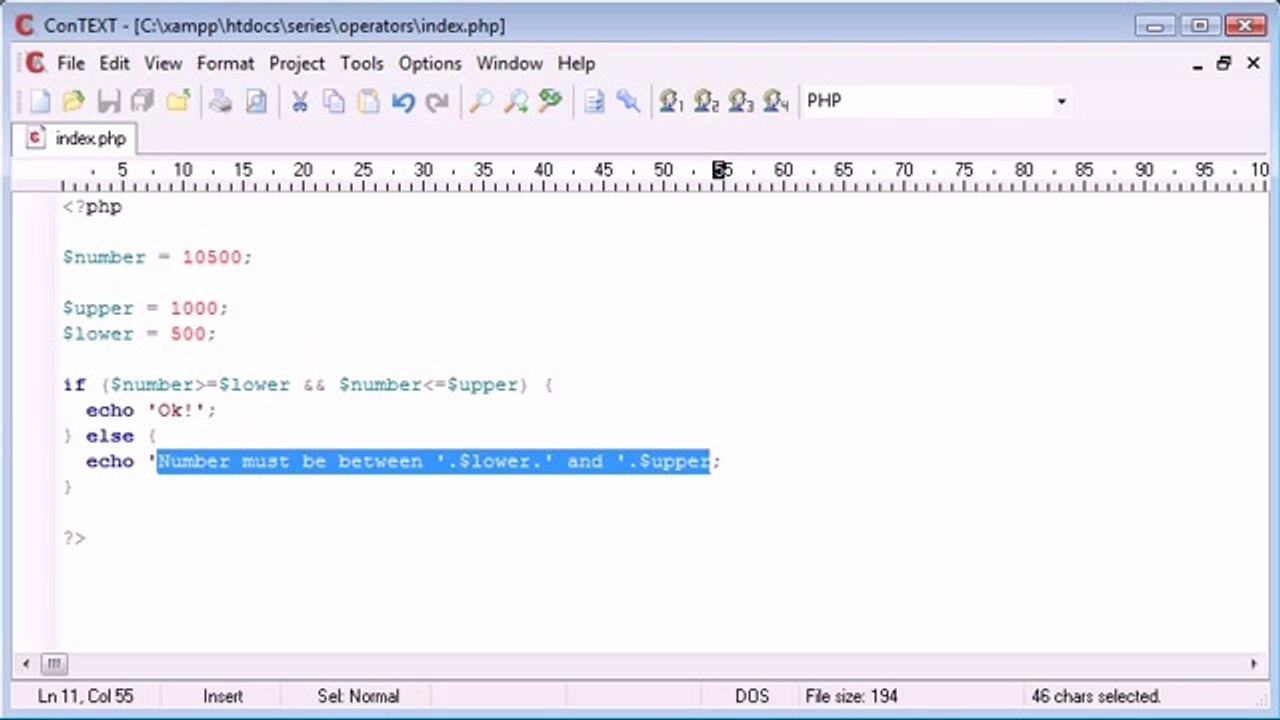Click the '?>' closing tag
This screenshot has height=720, width=1280.
pyautogui.click(x=74, y=538)
